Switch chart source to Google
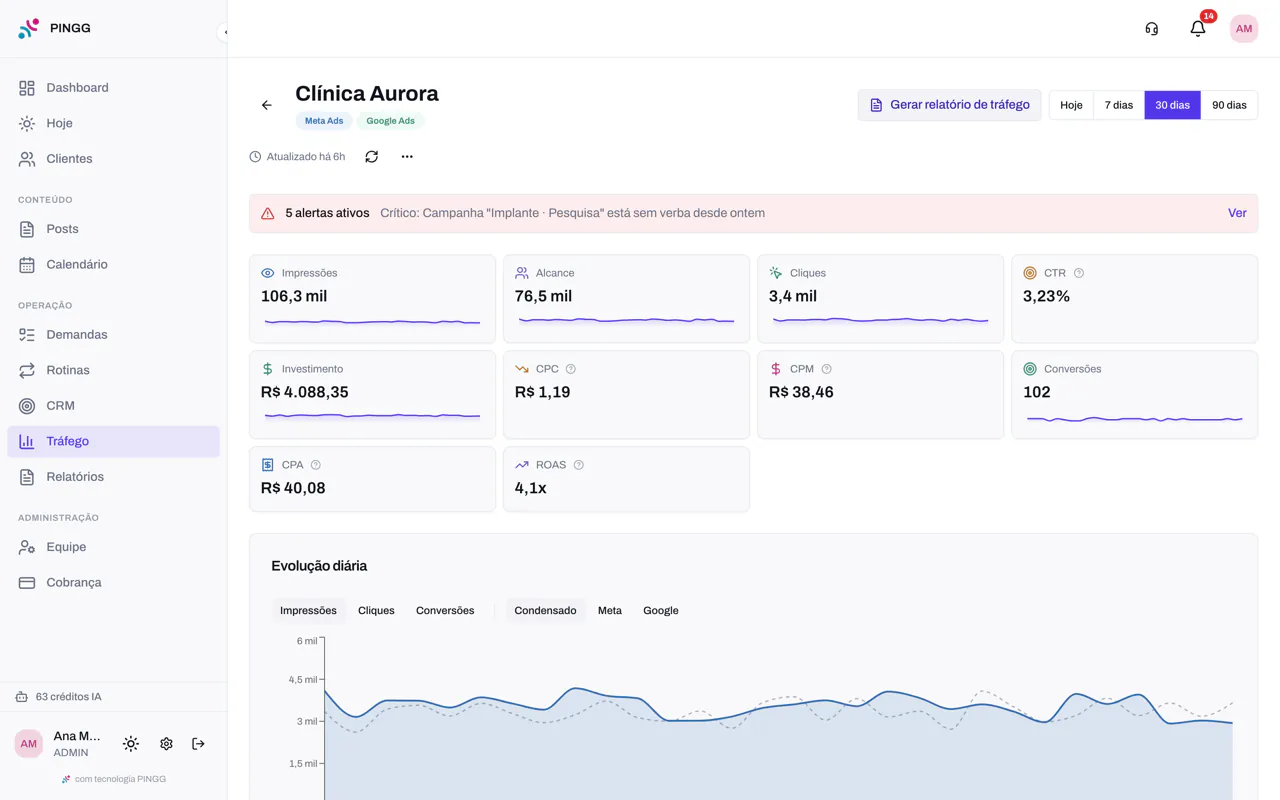The width and height of the screenshot is (1280, 800). pyautogui.click(x=661, y=610)
